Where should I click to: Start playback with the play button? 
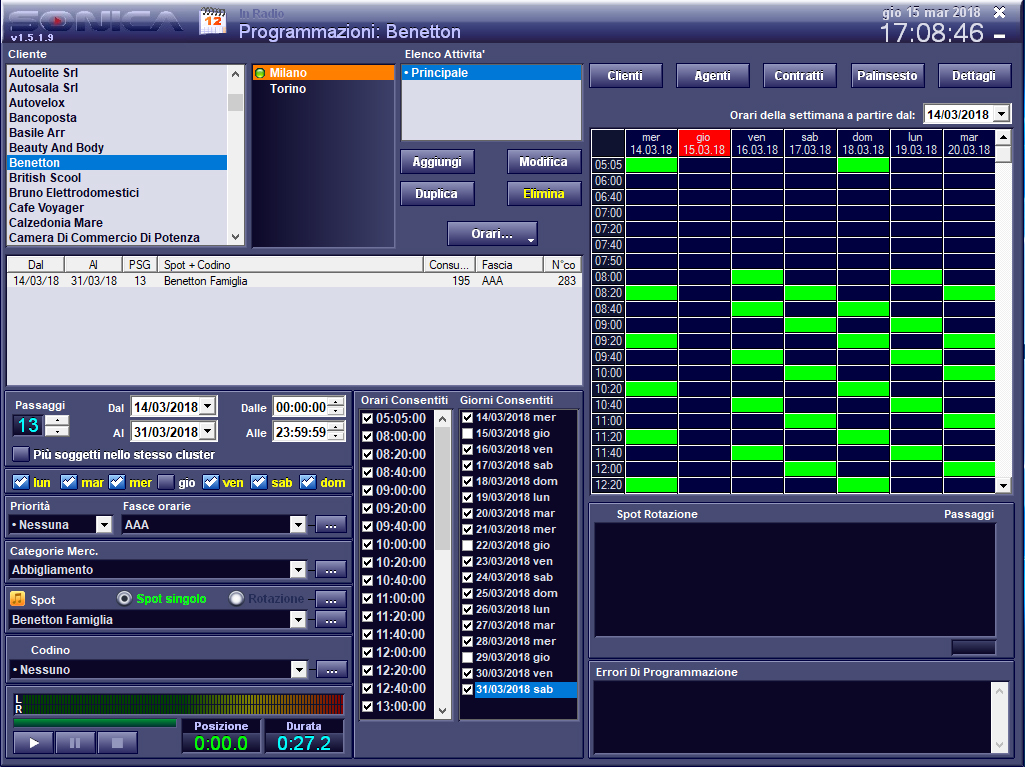[x=34, y=742]
